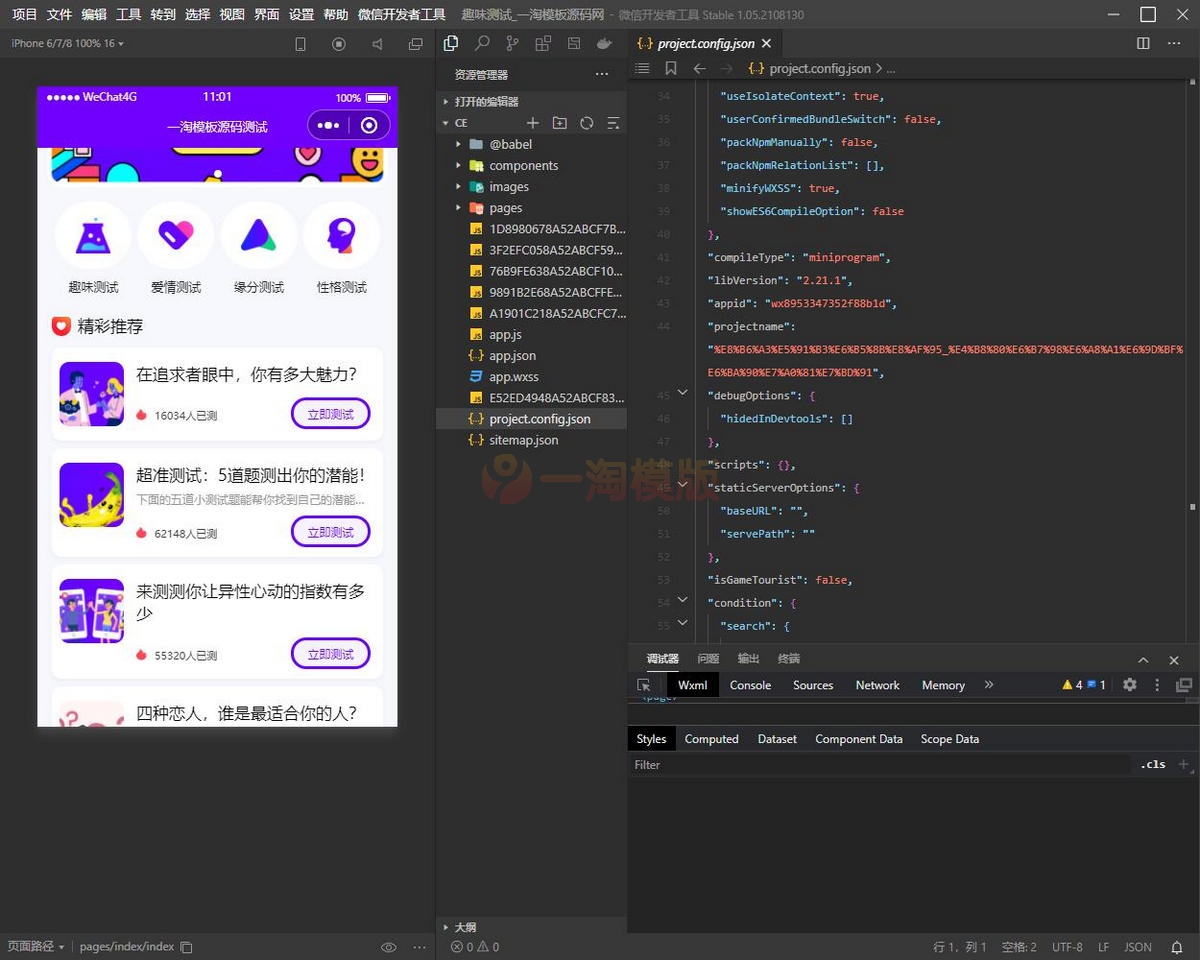The width and height of the screenshot is (1200, 960).
Task: Open the 页面路径 dropdown
Action: coord(36,947)
